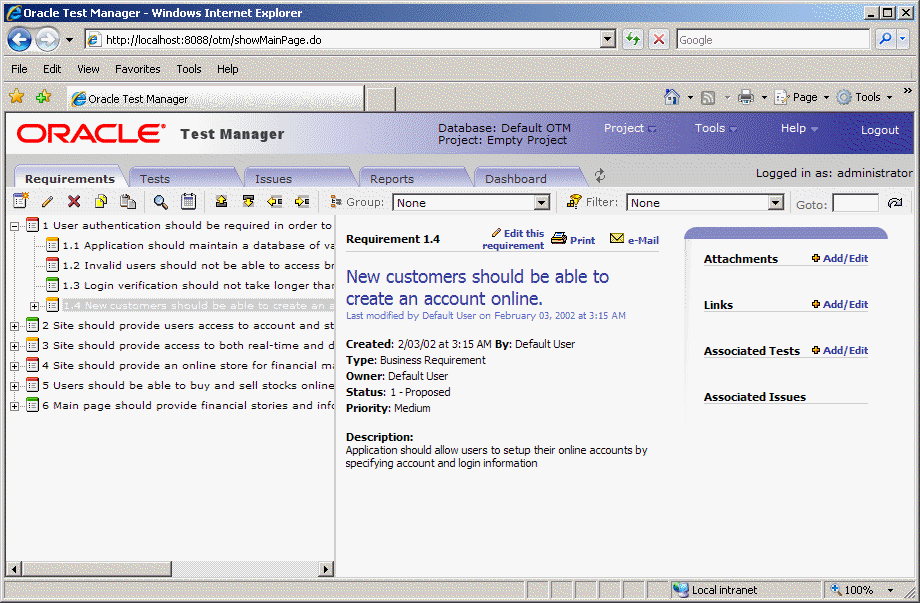
Task: Click the Filter funnel icon
Action: pyautogui.click(x=574, y=202)
